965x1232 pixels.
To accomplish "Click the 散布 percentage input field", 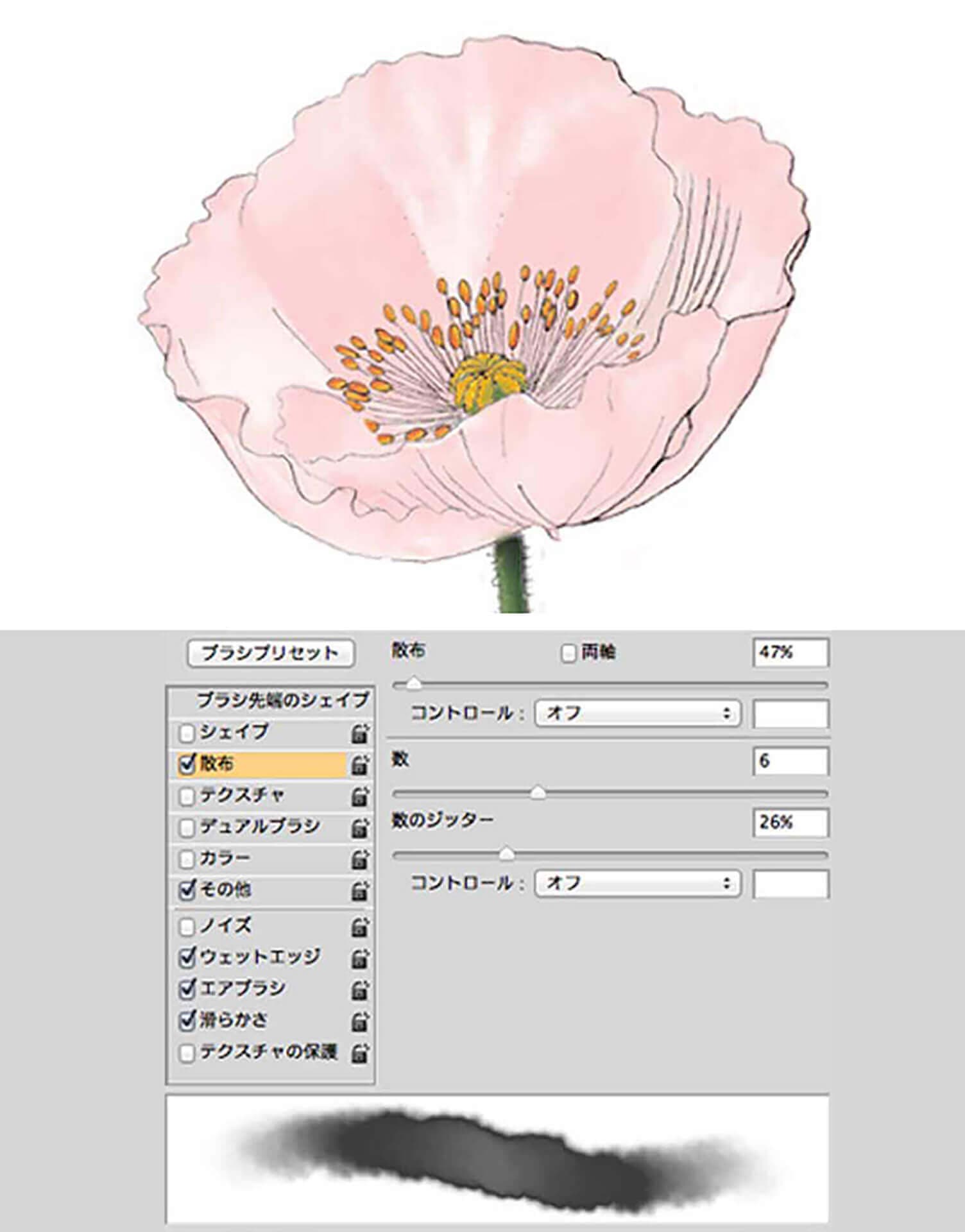I will 790,653.
